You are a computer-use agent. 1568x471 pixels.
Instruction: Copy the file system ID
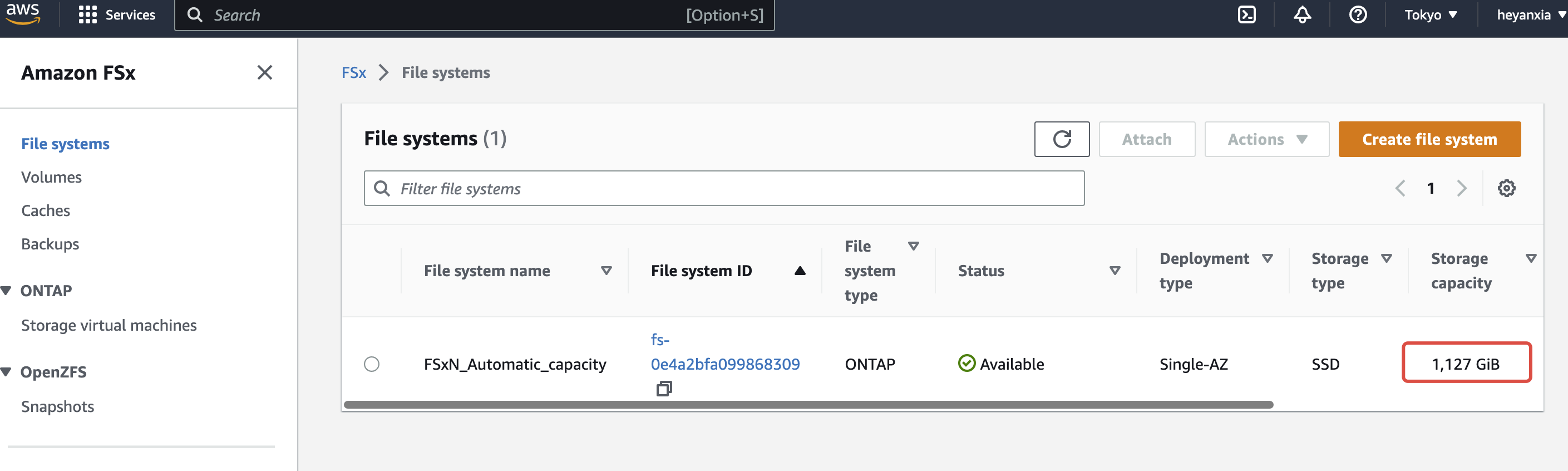pos(663,388)
